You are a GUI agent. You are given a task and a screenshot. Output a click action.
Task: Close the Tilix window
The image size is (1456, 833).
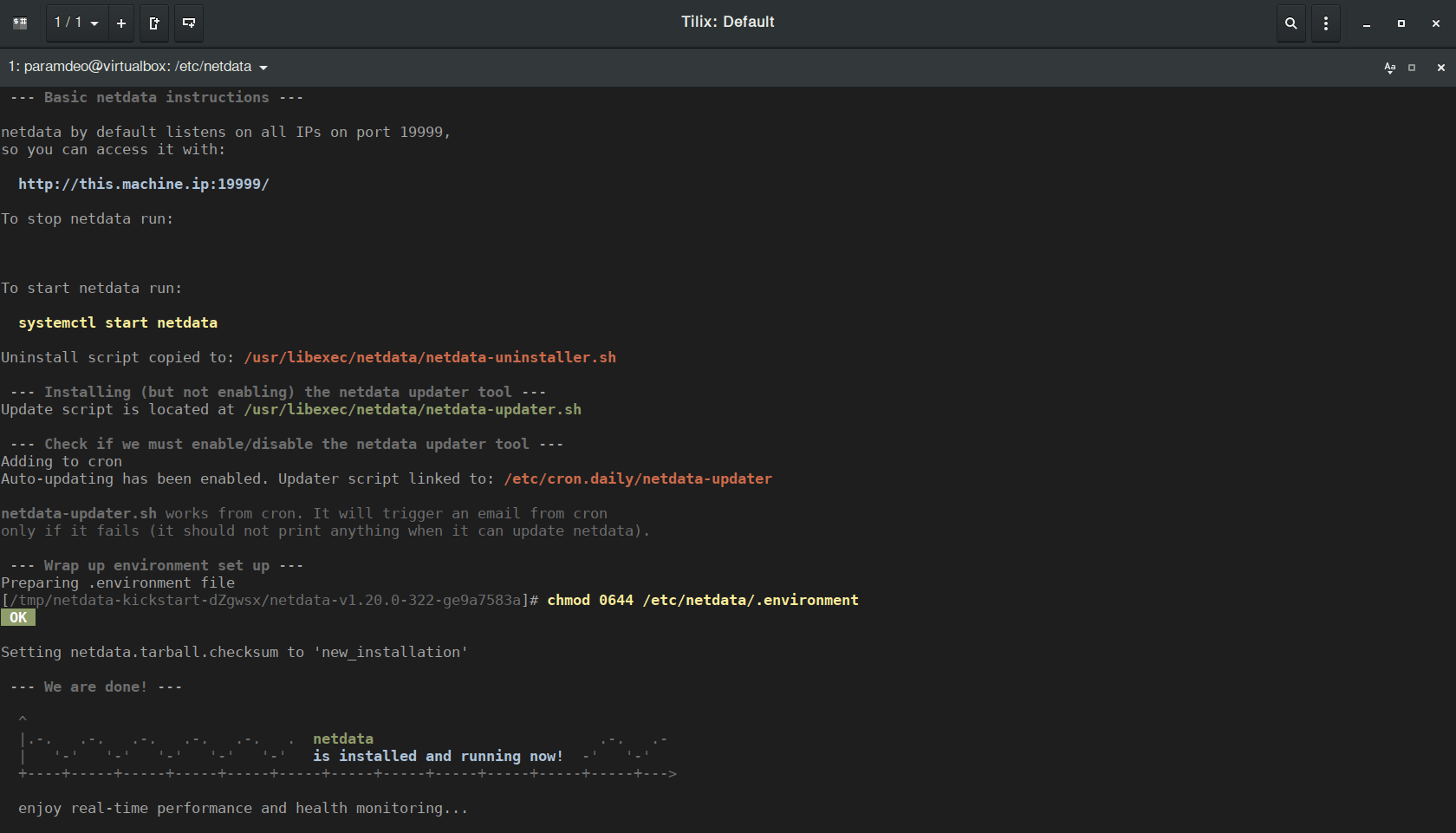coord(1436,23)
